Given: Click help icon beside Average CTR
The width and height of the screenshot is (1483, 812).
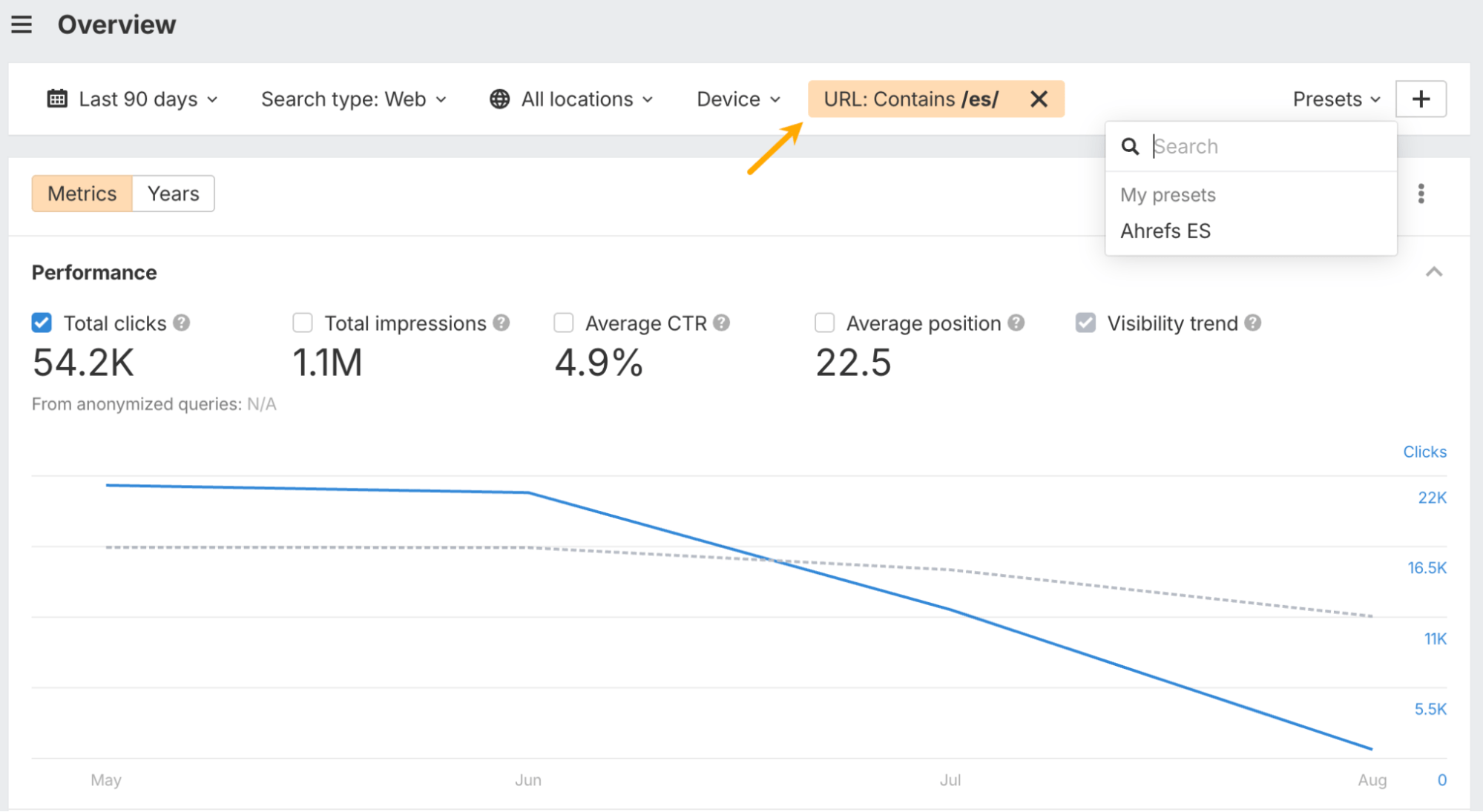Looking at the screenshot, I should click(x=721, y=323).
